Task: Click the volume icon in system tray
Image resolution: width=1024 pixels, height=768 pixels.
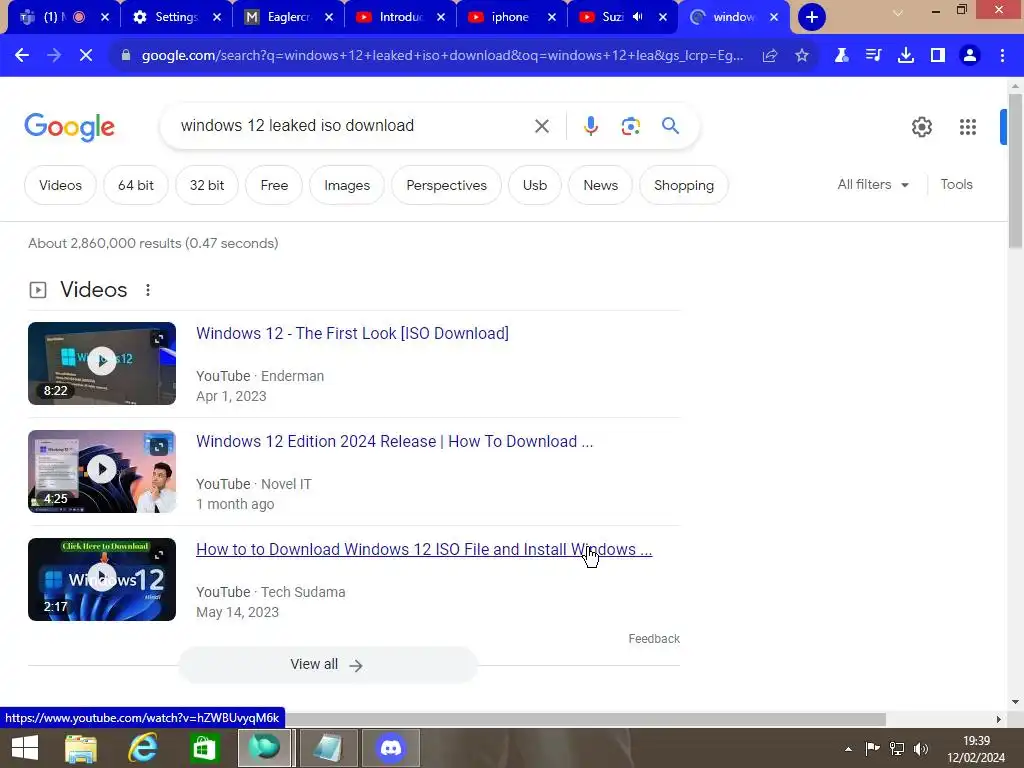Action: pyautogui.click(x=921, y=749)
